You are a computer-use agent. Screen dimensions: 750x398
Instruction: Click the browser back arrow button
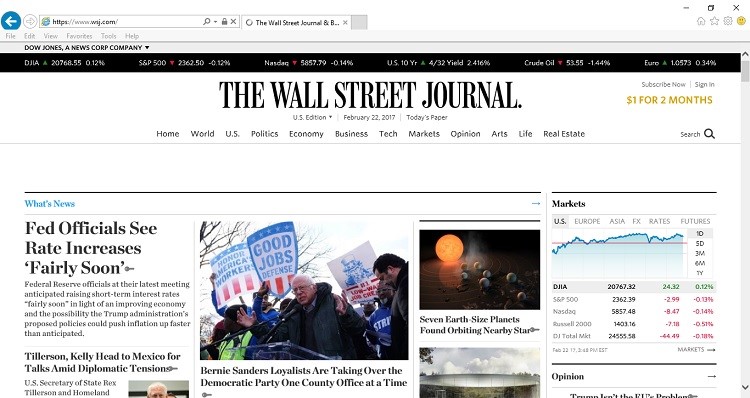11,21
